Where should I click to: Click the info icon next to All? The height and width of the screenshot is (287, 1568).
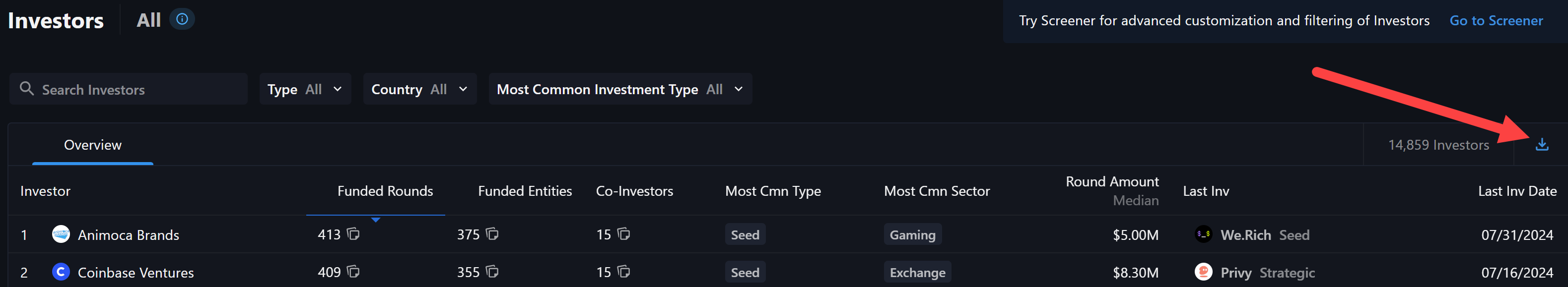tap(182, 19)
